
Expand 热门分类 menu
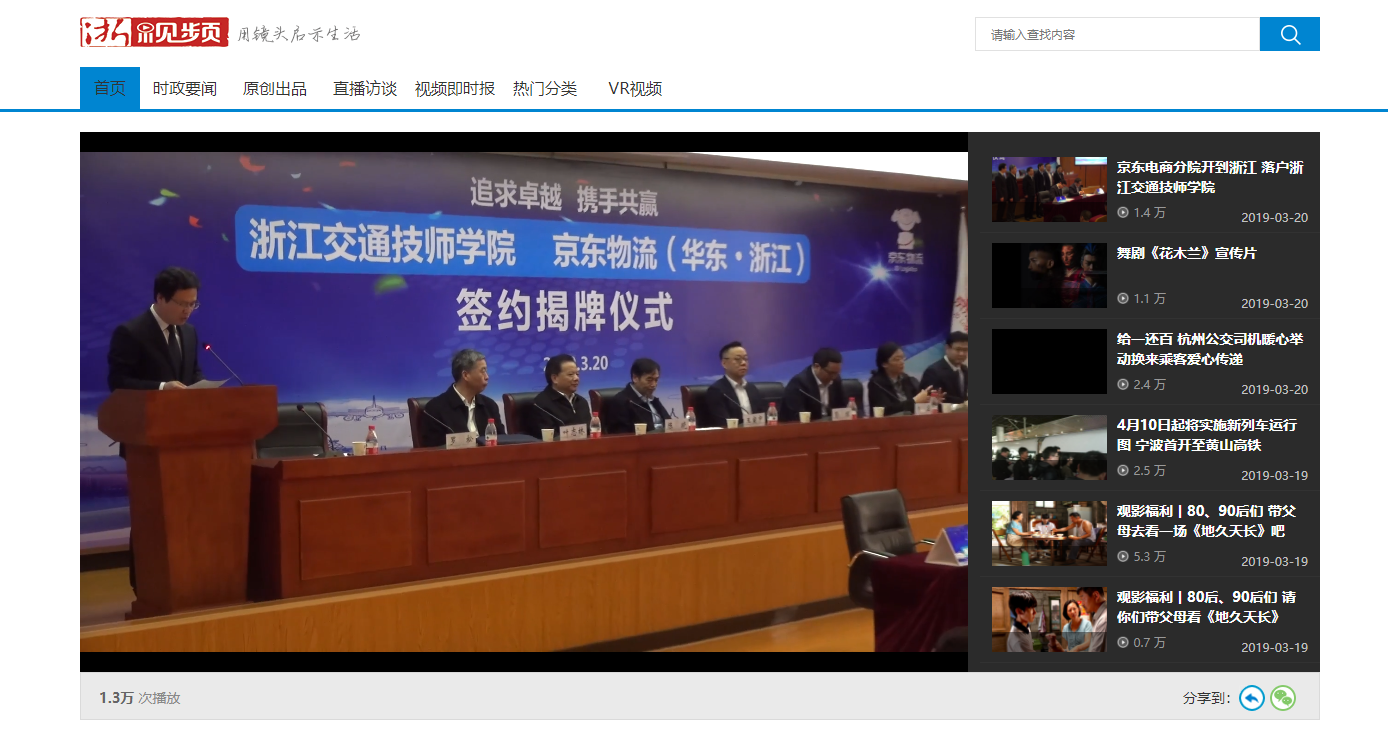coord(545,88)
